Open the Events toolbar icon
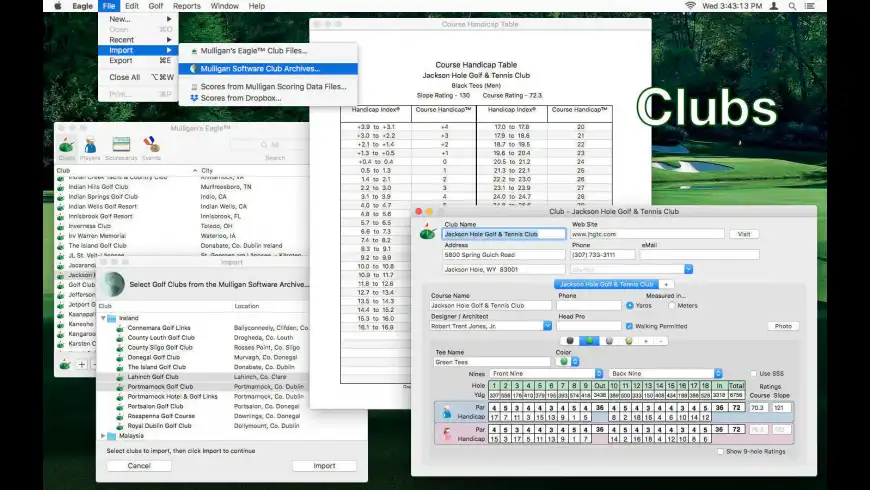870x490 pixels. pyautogui.click(x=151, y=148)
